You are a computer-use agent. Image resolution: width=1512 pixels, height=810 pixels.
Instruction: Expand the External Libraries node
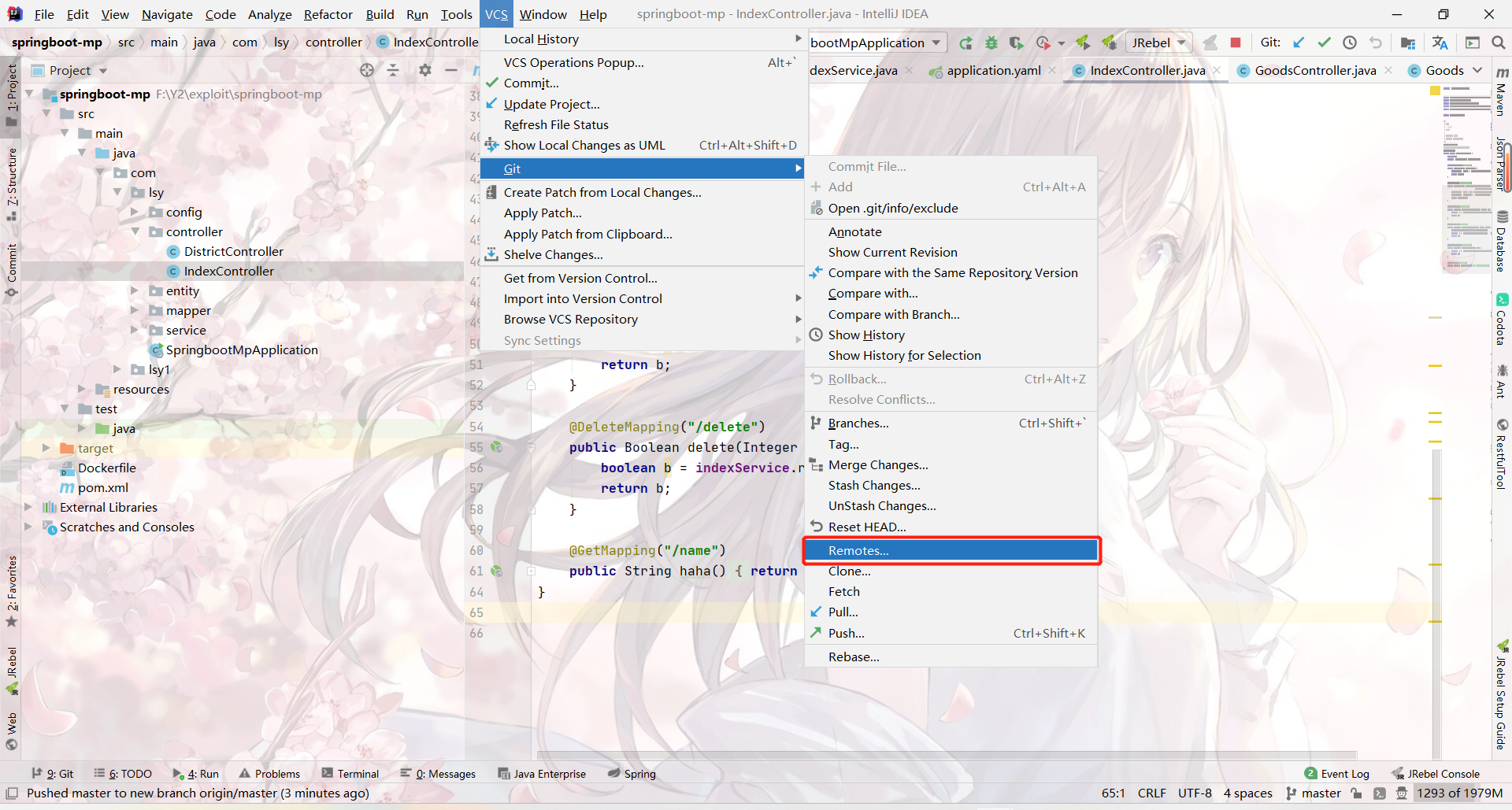28,508
